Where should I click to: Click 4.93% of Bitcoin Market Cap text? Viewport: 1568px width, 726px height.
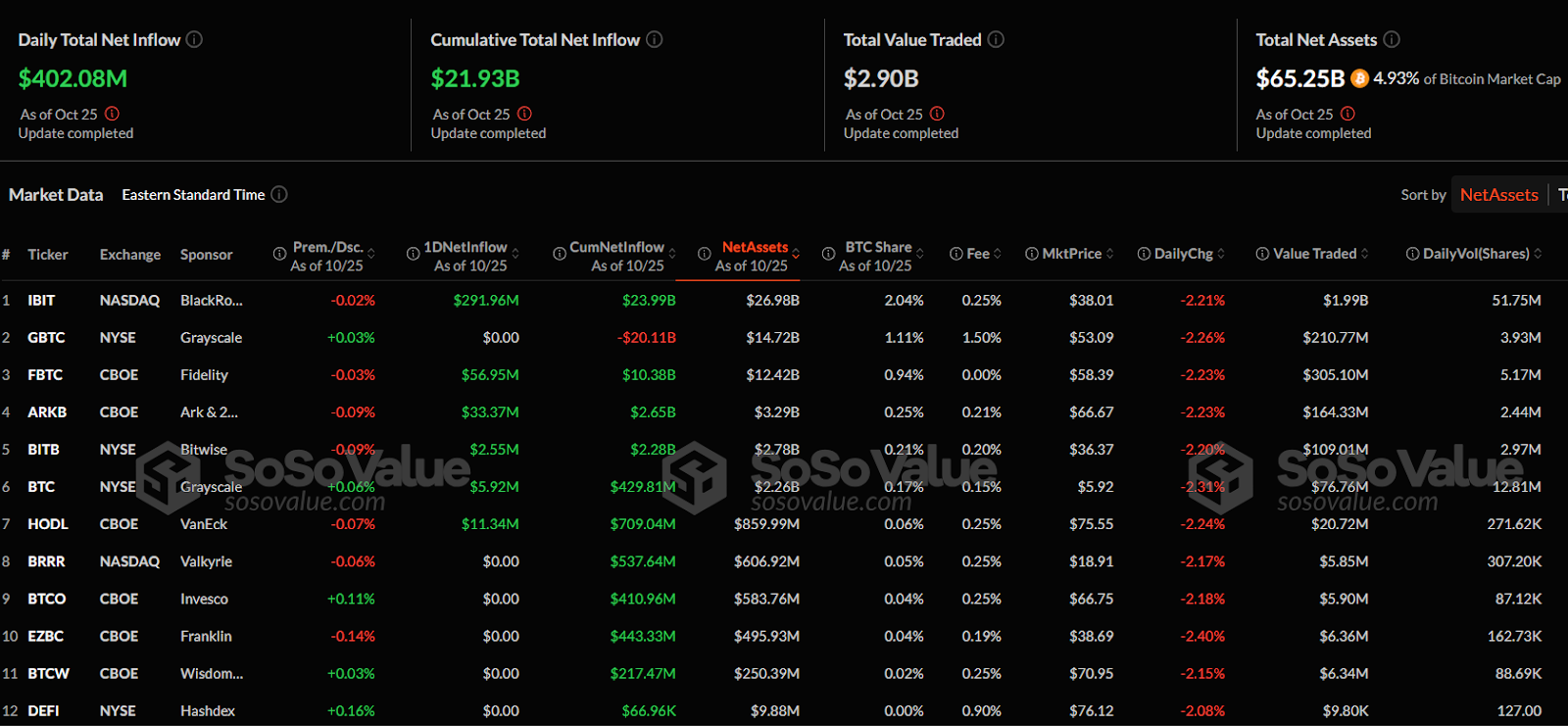coord(1467,78)
